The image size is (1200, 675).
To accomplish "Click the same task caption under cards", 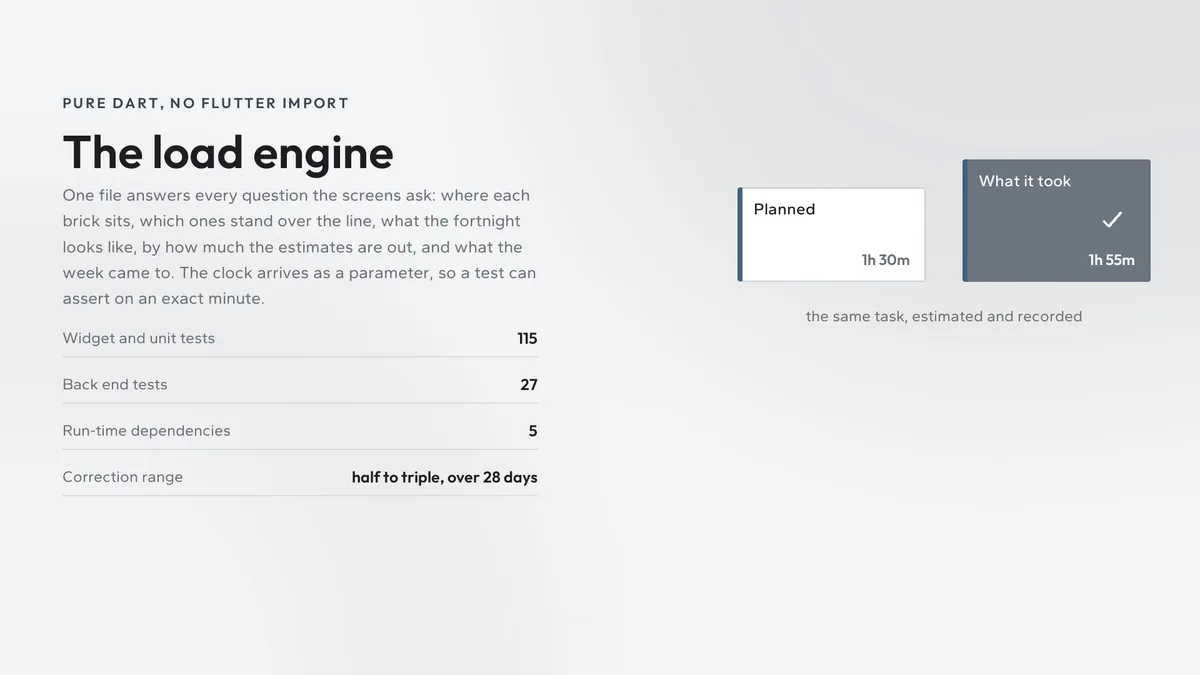I will [944, 316].
